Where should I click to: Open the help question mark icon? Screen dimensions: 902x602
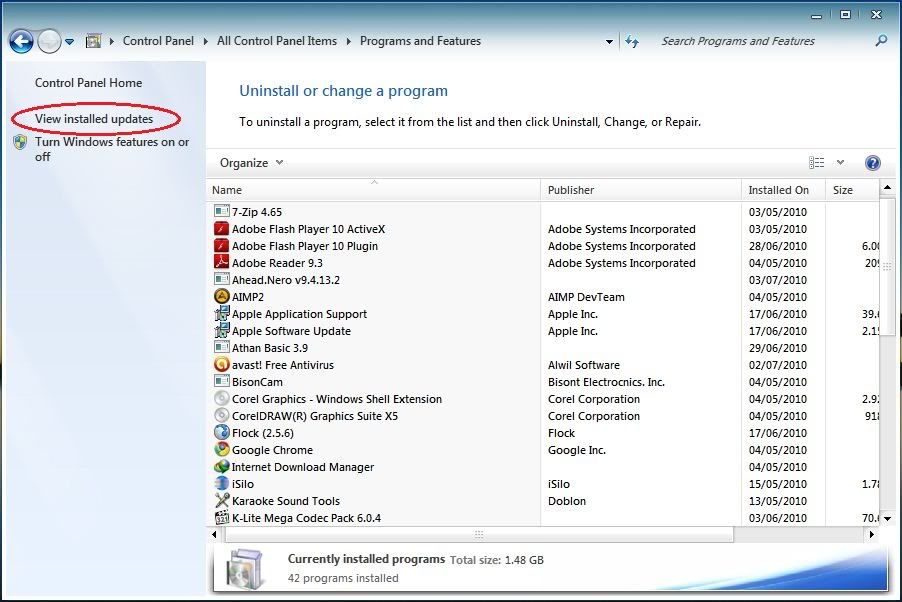click(x=872, y=163)
